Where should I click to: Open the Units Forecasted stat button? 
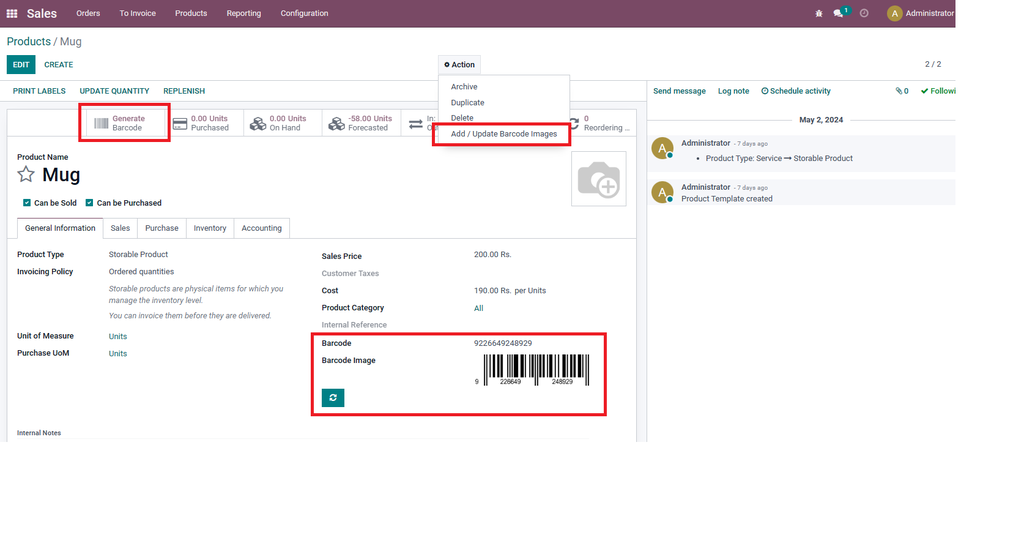coord(361,123)
